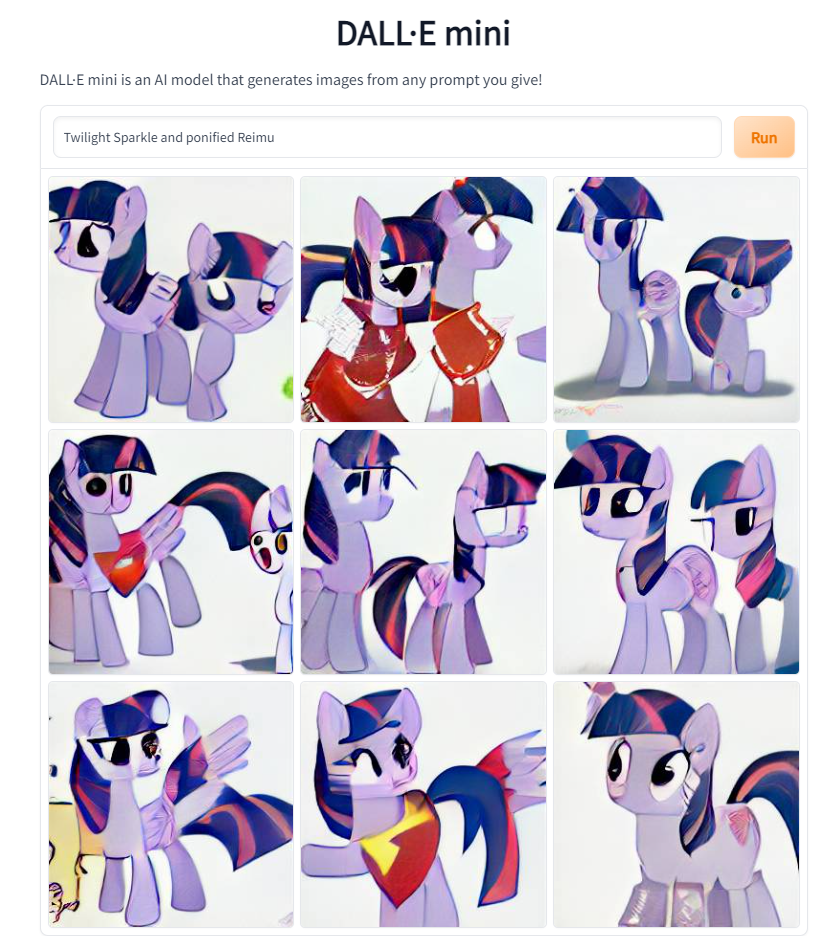Open the top-right image with ground shadow
This screenshot has height=936, width=818.
676,299
